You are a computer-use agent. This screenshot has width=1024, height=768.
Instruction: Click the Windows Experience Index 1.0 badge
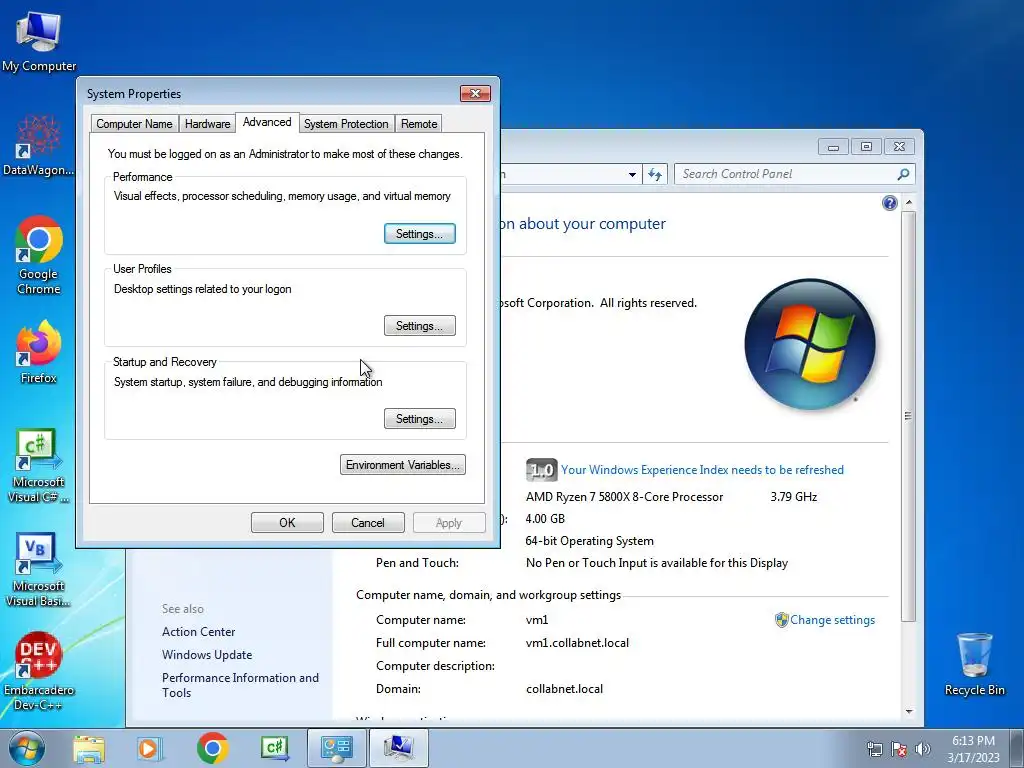pyautogui.click(x=541, y=470)
